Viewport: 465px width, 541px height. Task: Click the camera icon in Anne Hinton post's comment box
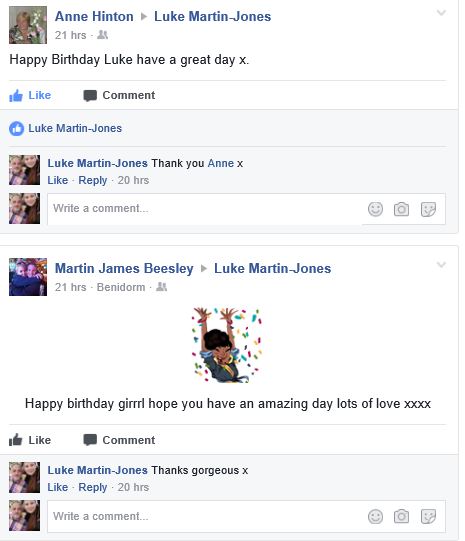click(x=401, y=209)
